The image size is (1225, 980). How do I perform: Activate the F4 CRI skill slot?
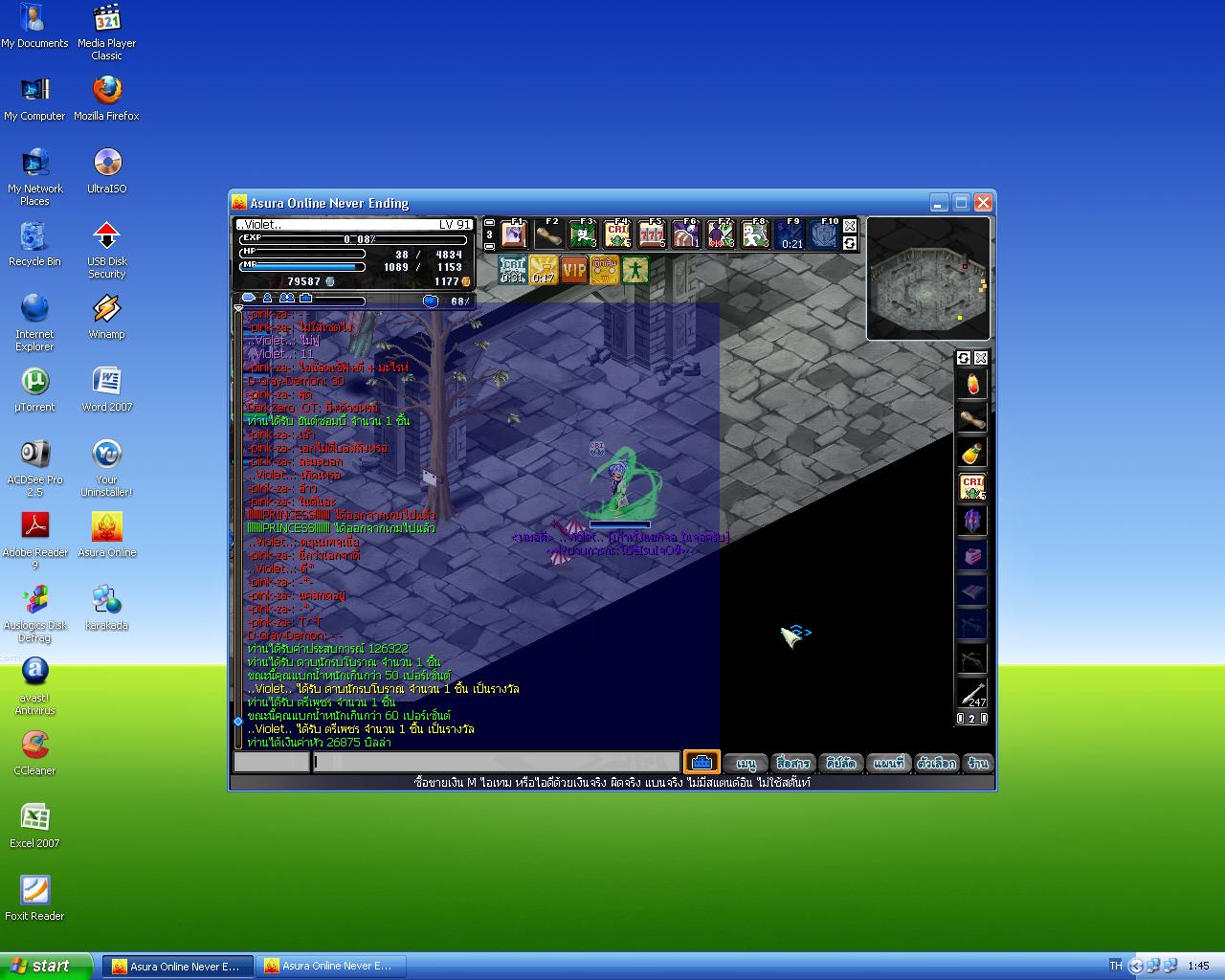[617, 234]
